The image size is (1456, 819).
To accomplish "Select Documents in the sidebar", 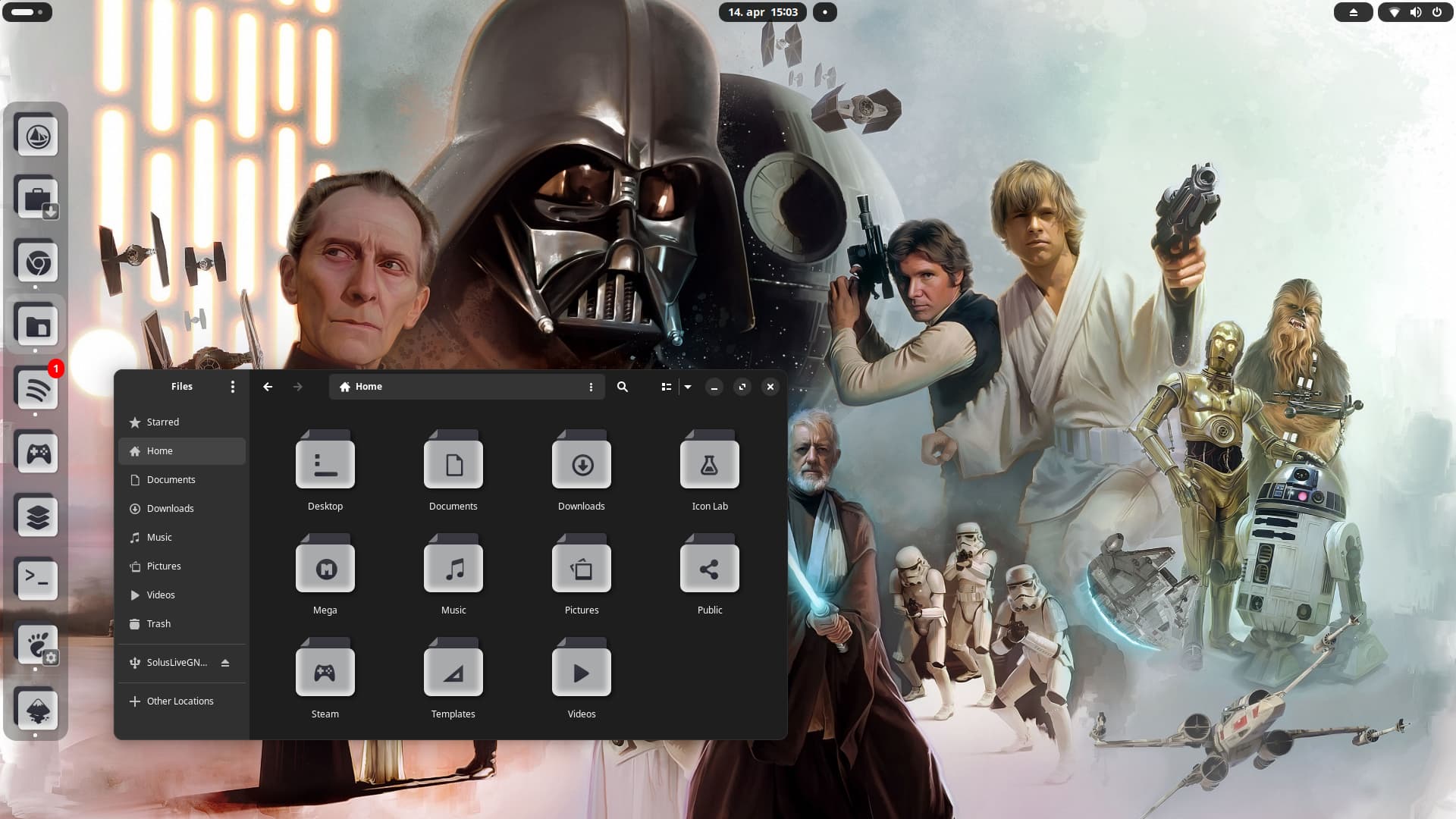I will 182,480.
